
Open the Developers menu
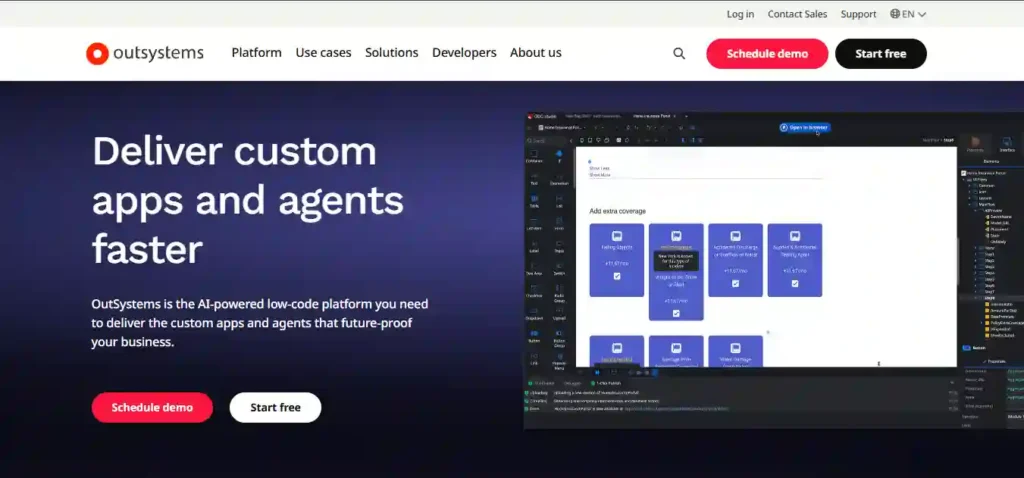click(x=464, y=53)
